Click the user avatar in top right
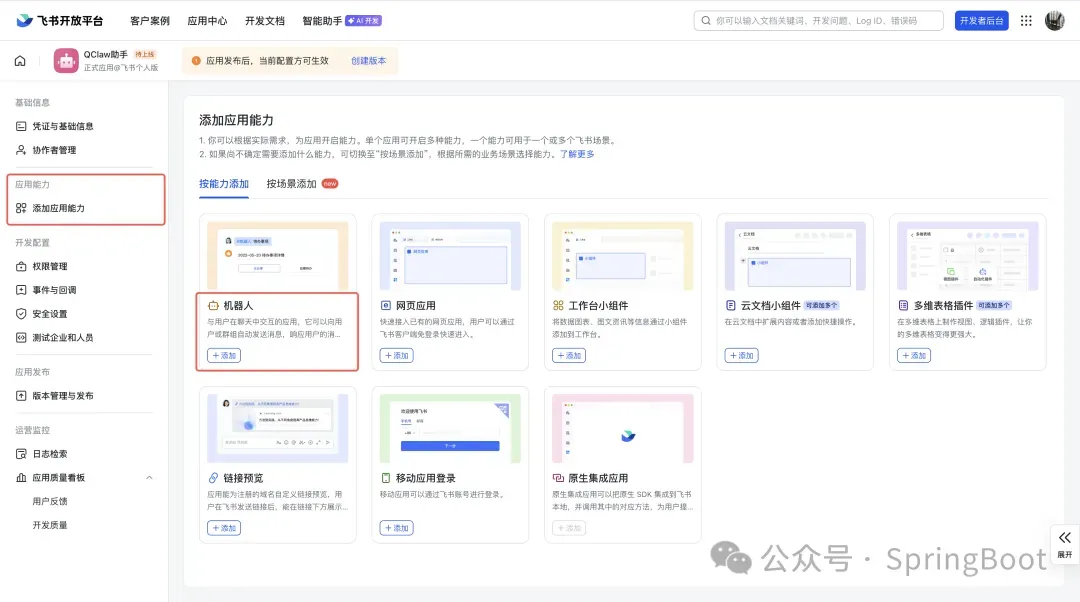This screenshot has height=602, width=1080. pyautogui.click(x=1055, y=21)
